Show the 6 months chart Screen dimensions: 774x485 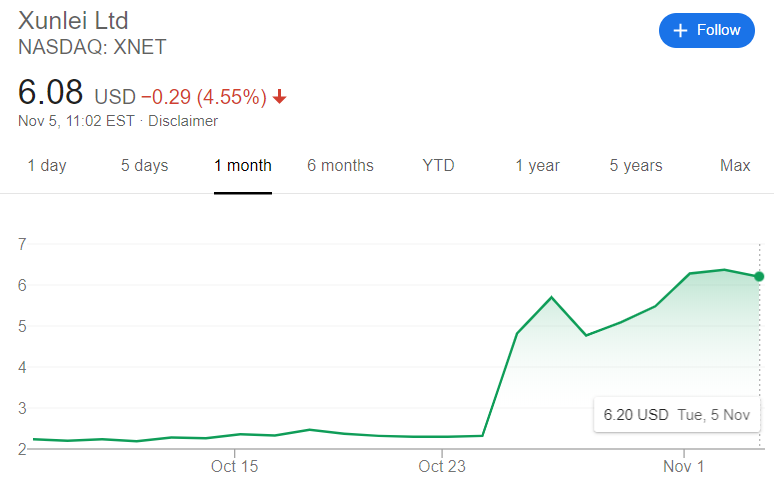click(x=340, y=165)
